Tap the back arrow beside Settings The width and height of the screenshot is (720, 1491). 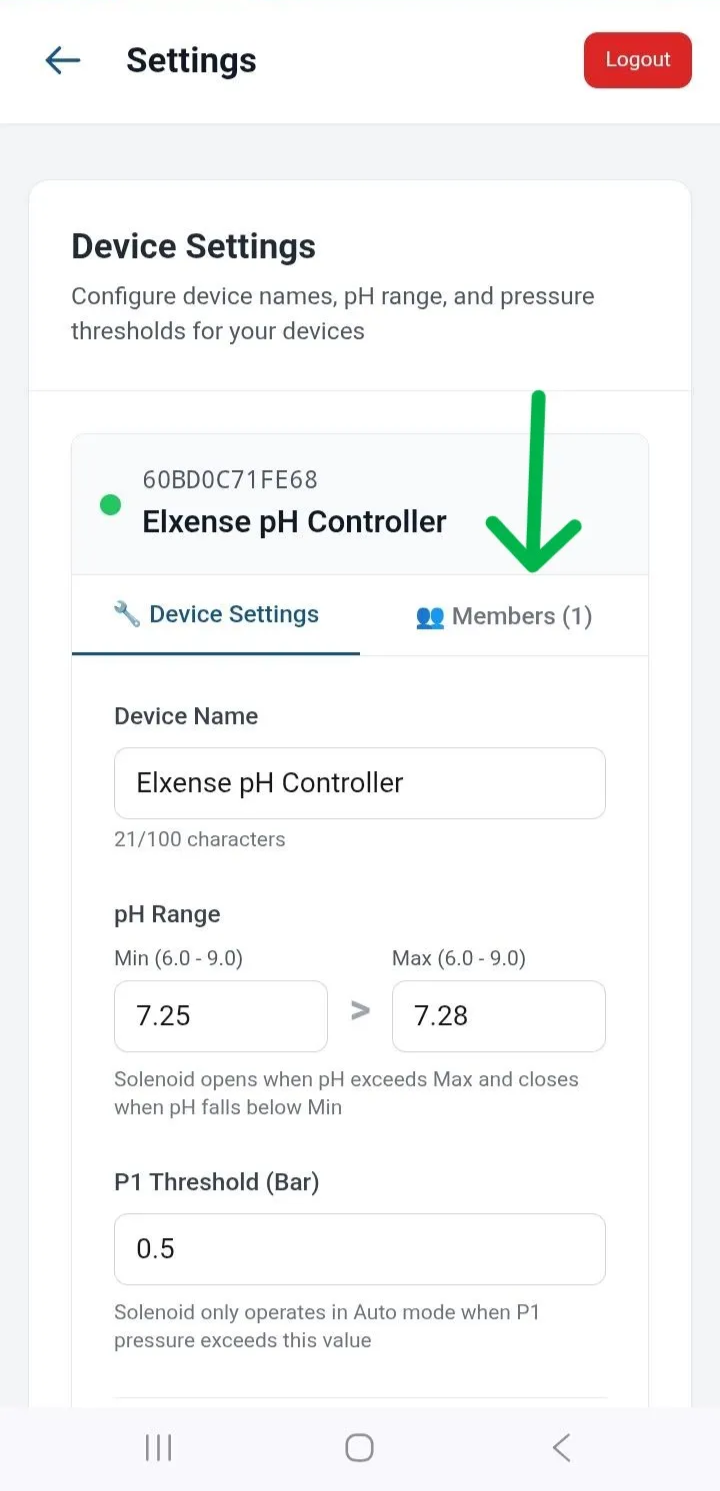63,60
